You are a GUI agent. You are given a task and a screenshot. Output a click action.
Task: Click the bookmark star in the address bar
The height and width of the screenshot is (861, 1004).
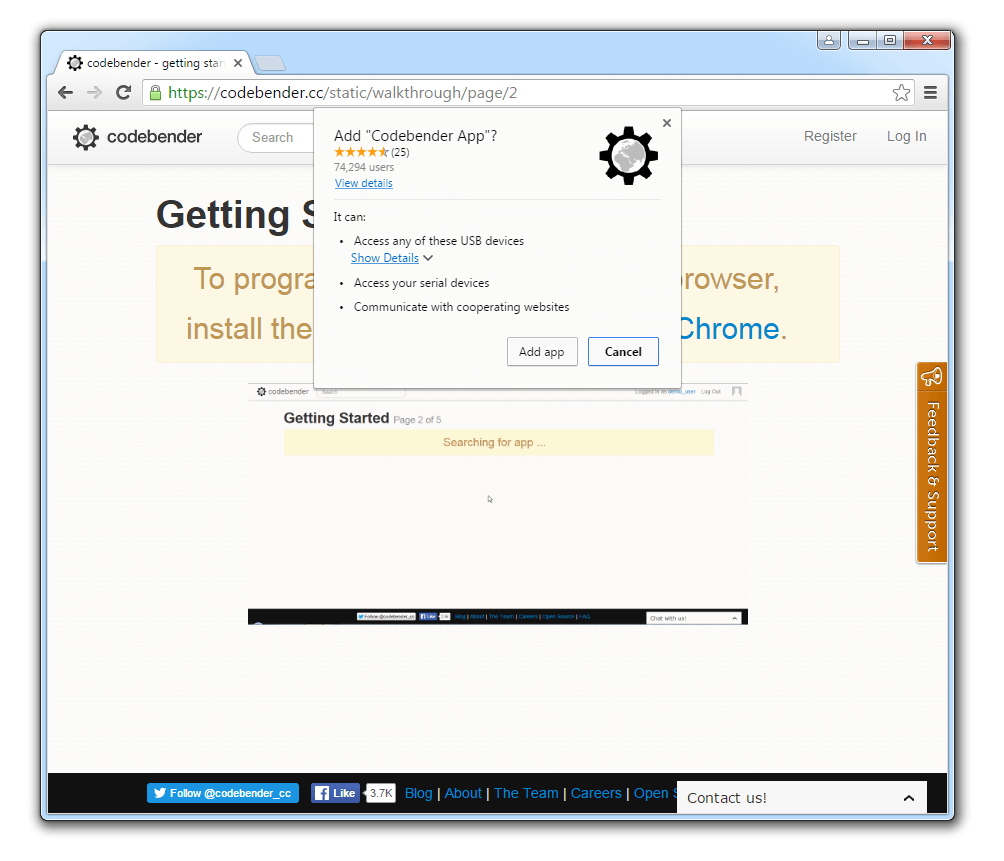pyautogui.click(x=901, y=92)
